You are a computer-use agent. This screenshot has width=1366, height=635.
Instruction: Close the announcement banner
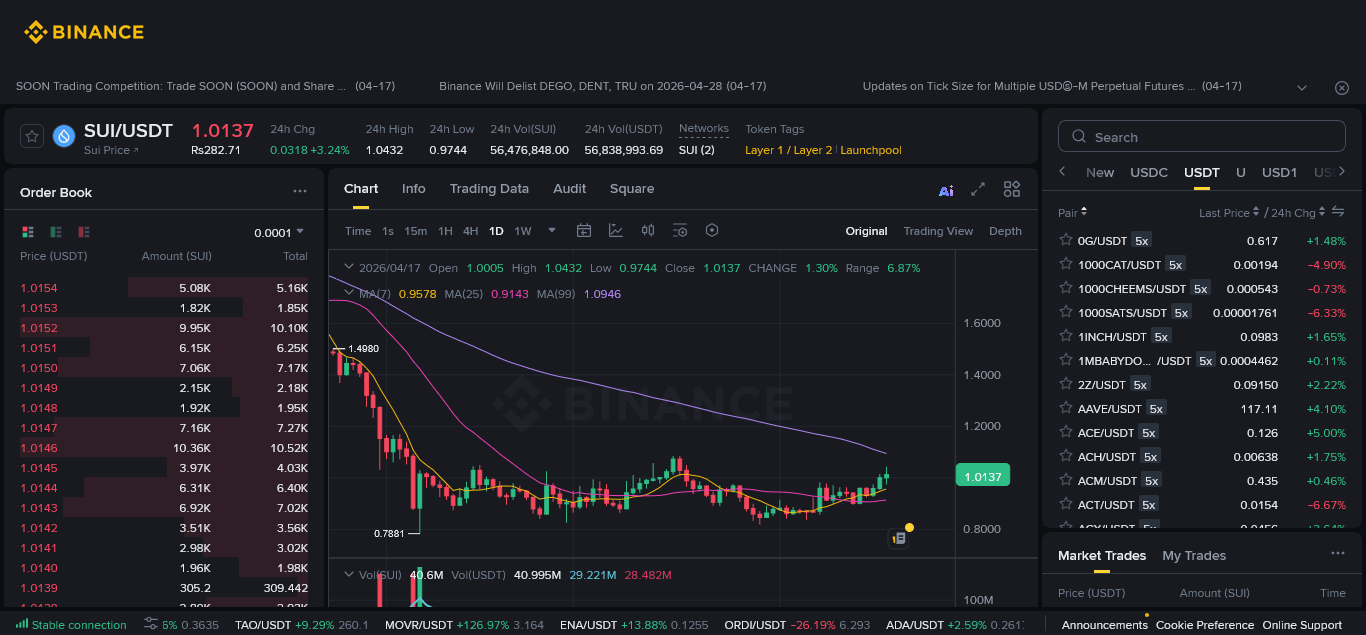(1342, 87)
